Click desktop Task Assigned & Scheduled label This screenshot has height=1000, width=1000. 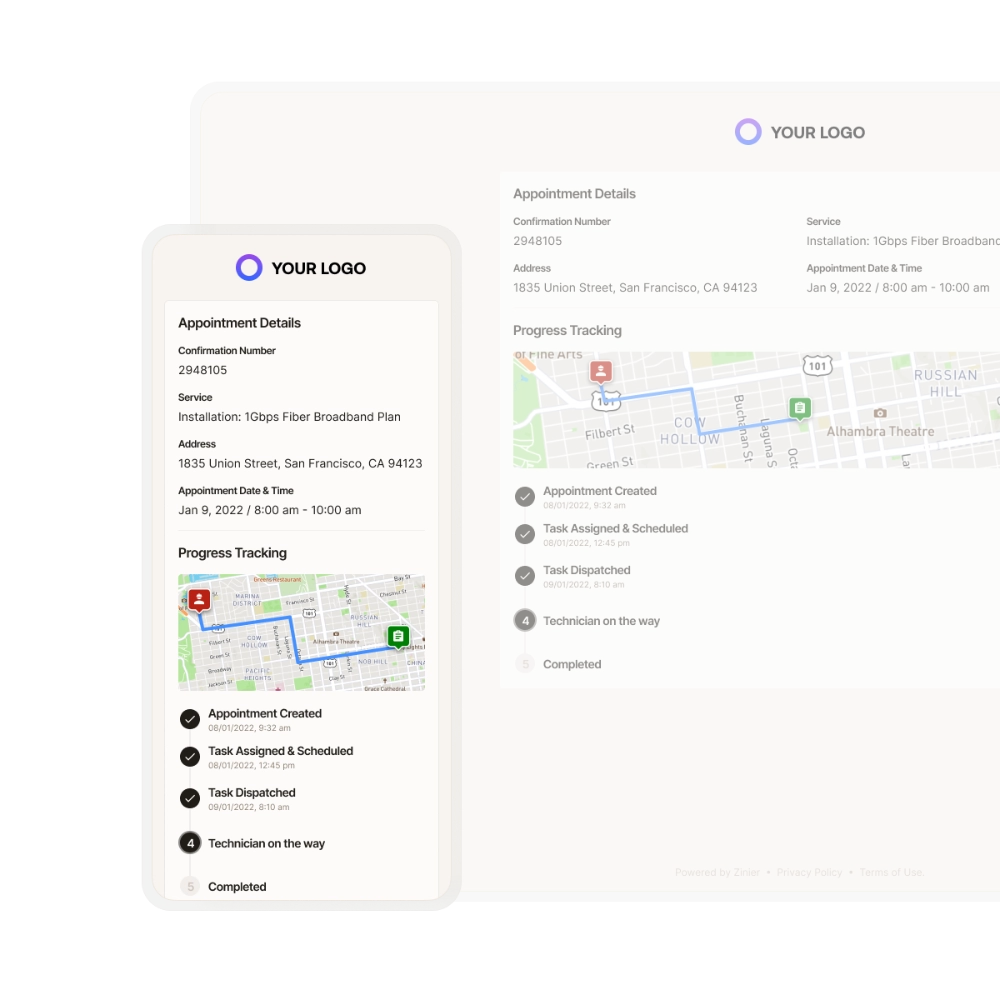point(615,529)
